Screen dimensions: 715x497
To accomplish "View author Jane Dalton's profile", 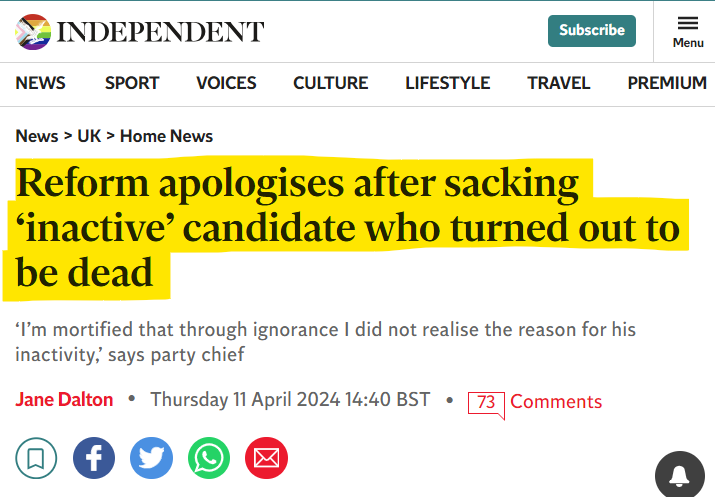I will pos(64,400).
